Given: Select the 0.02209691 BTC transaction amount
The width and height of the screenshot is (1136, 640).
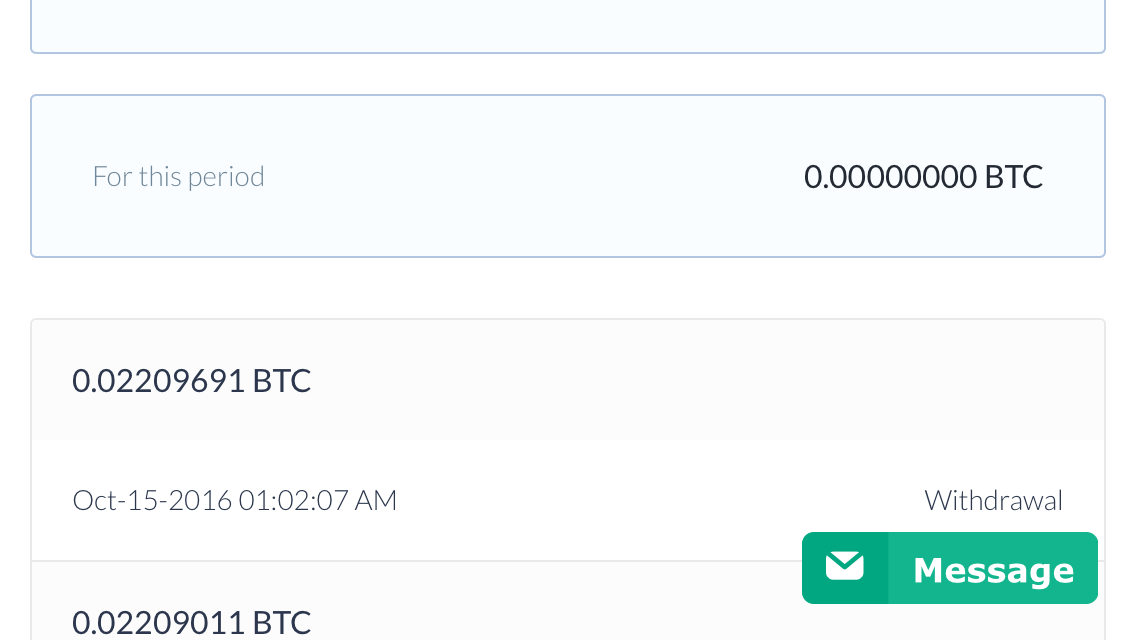Looking at the screenshot, I should (x=191, y=381).
